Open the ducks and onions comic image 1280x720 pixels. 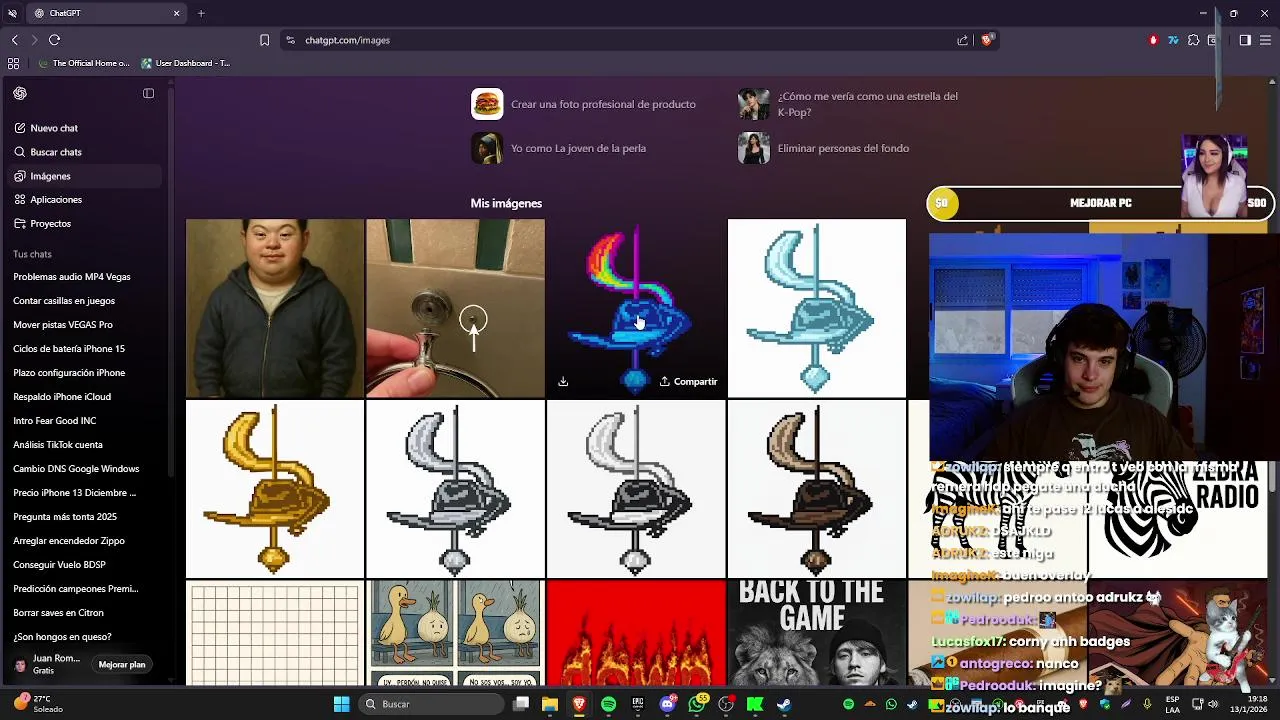pos(455,634)
